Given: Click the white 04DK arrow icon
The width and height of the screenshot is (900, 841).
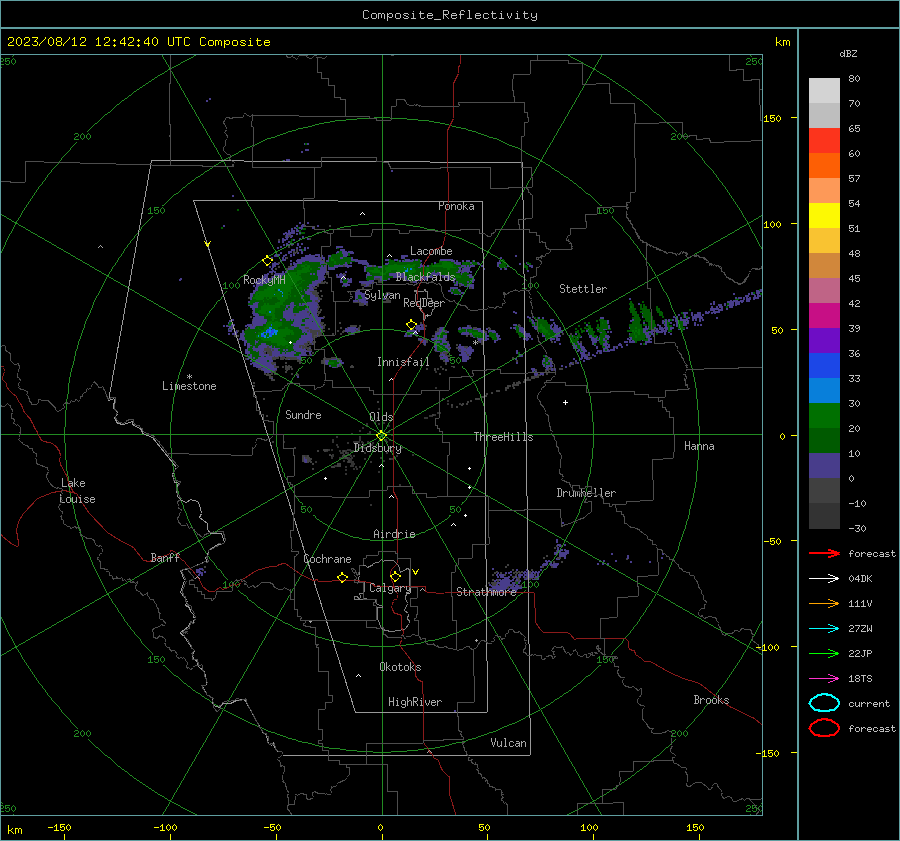Looking at the screenshot, I should (x=824, y=579).
